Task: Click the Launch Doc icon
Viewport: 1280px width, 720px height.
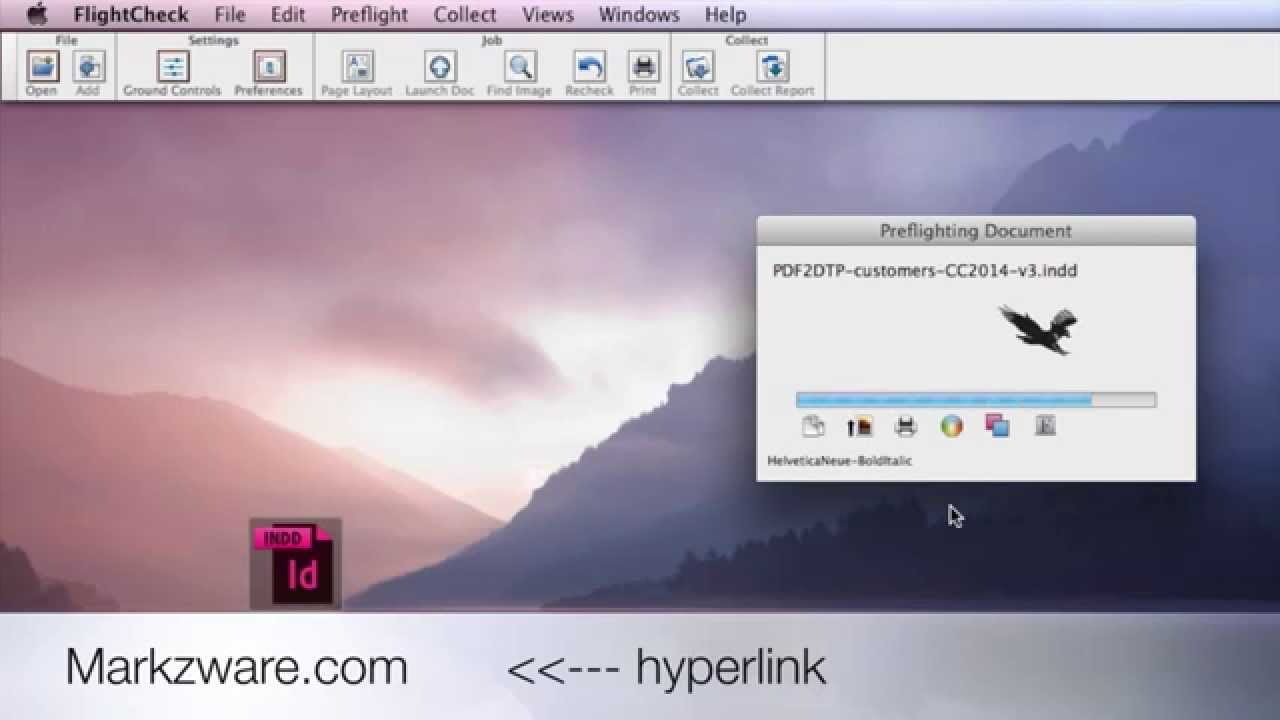Action: point(440,67)
